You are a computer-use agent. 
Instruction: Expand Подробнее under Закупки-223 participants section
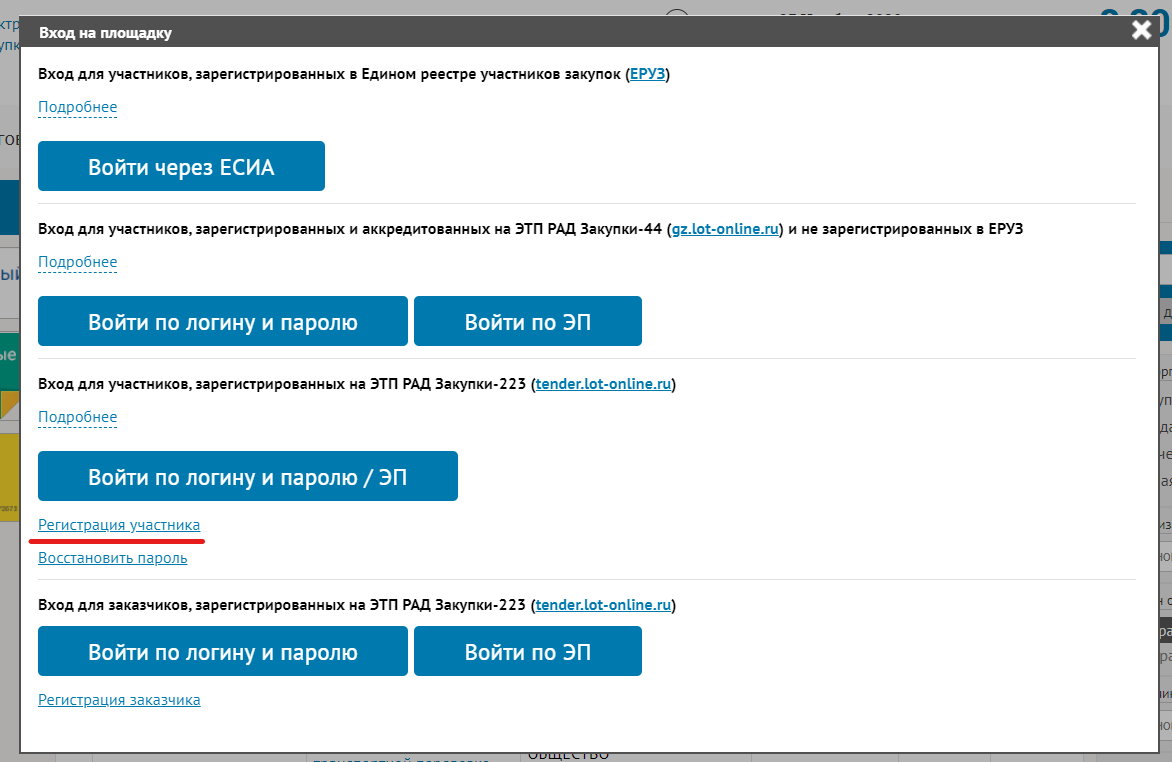click(78, 417)
